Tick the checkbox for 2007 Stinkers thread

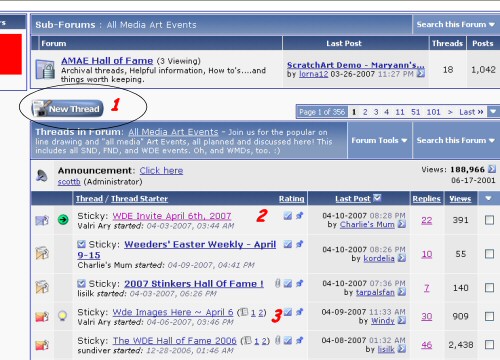tap(489, 288)
